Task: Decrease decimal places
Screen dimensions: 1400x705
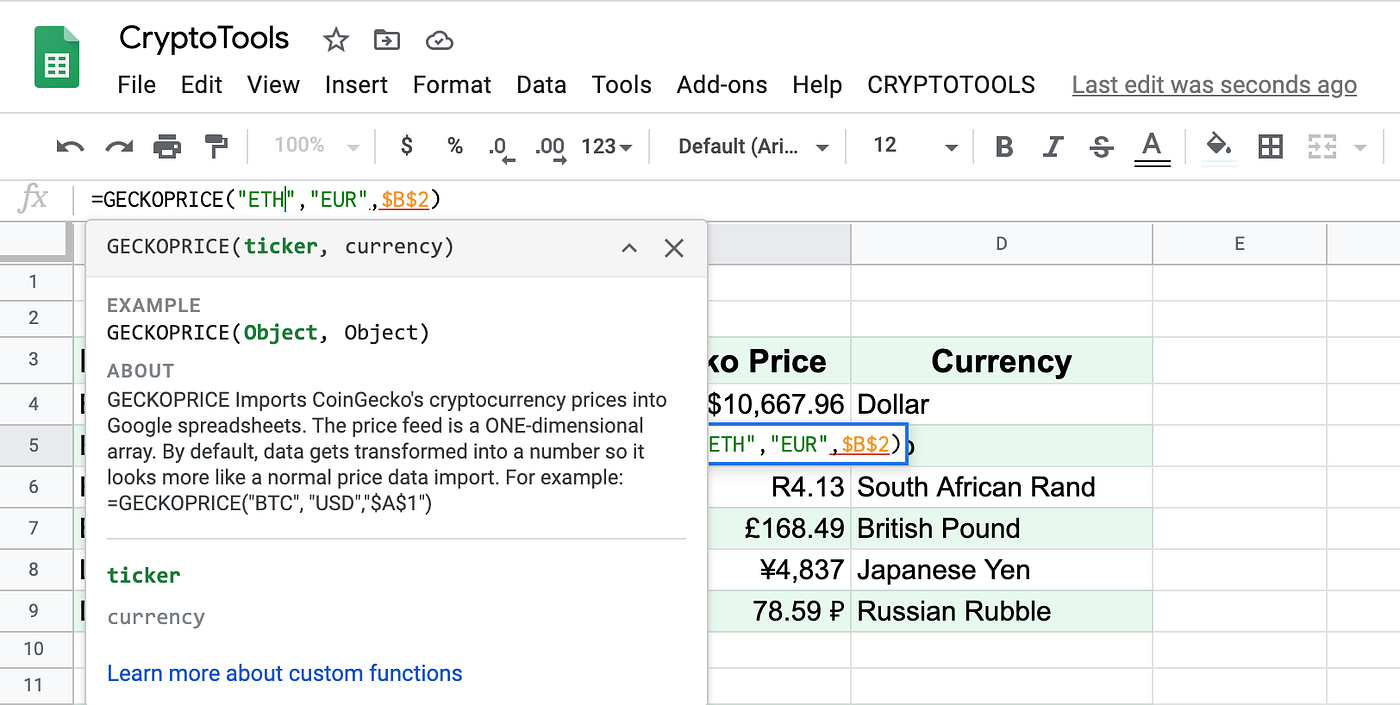Action: tap(501, 148)
